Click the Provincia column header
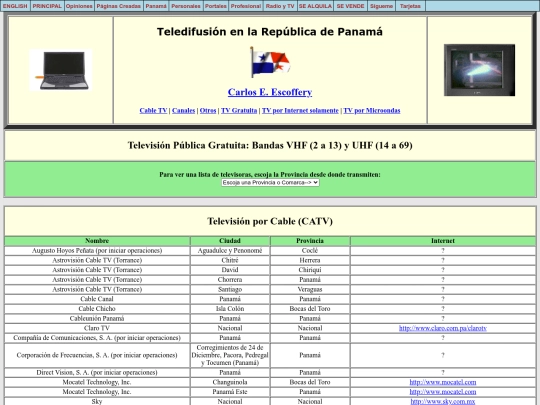The height and width of the screenshot is (405, 540). (310, 241)
